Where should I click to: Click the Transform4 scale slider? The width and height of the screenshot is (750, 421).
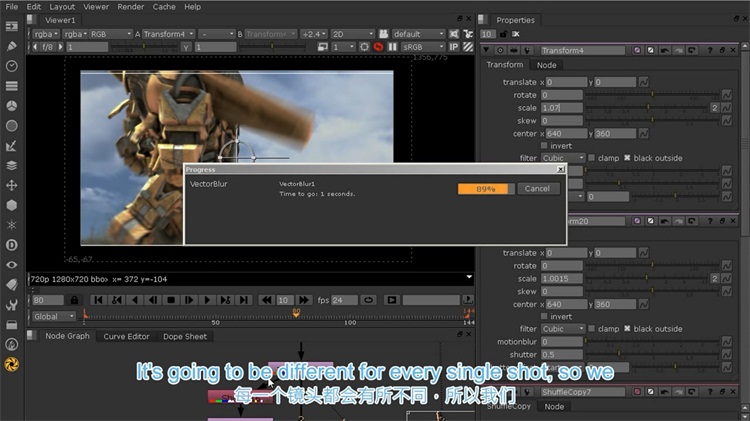(646, 108)
